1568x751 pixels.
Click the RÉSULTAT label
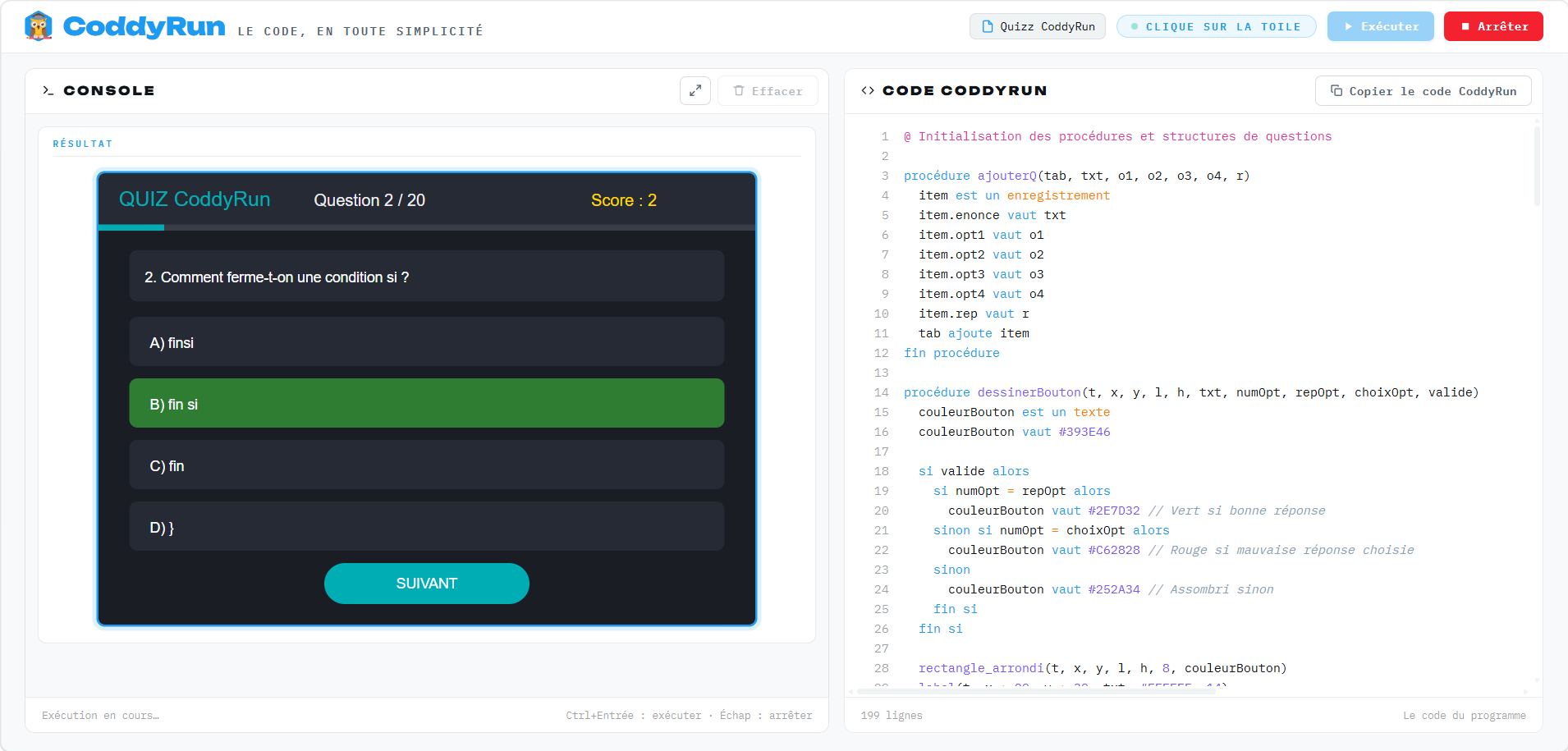point(83,144)
